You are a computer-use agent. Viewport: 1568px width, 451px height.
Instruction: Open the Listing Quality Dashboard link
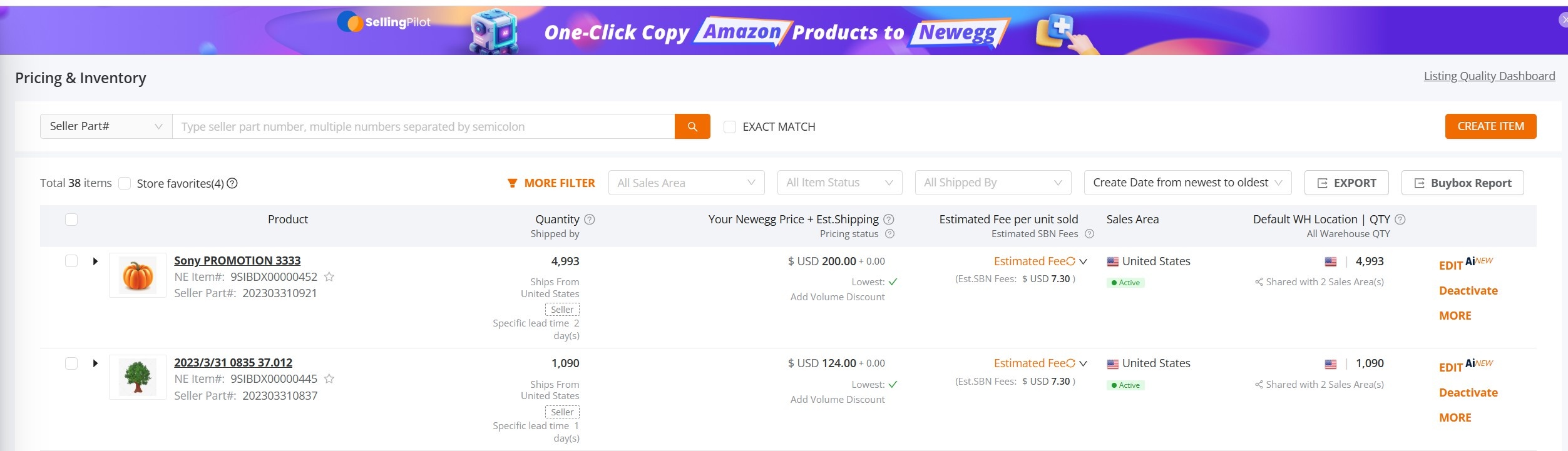coord(1489,76)
